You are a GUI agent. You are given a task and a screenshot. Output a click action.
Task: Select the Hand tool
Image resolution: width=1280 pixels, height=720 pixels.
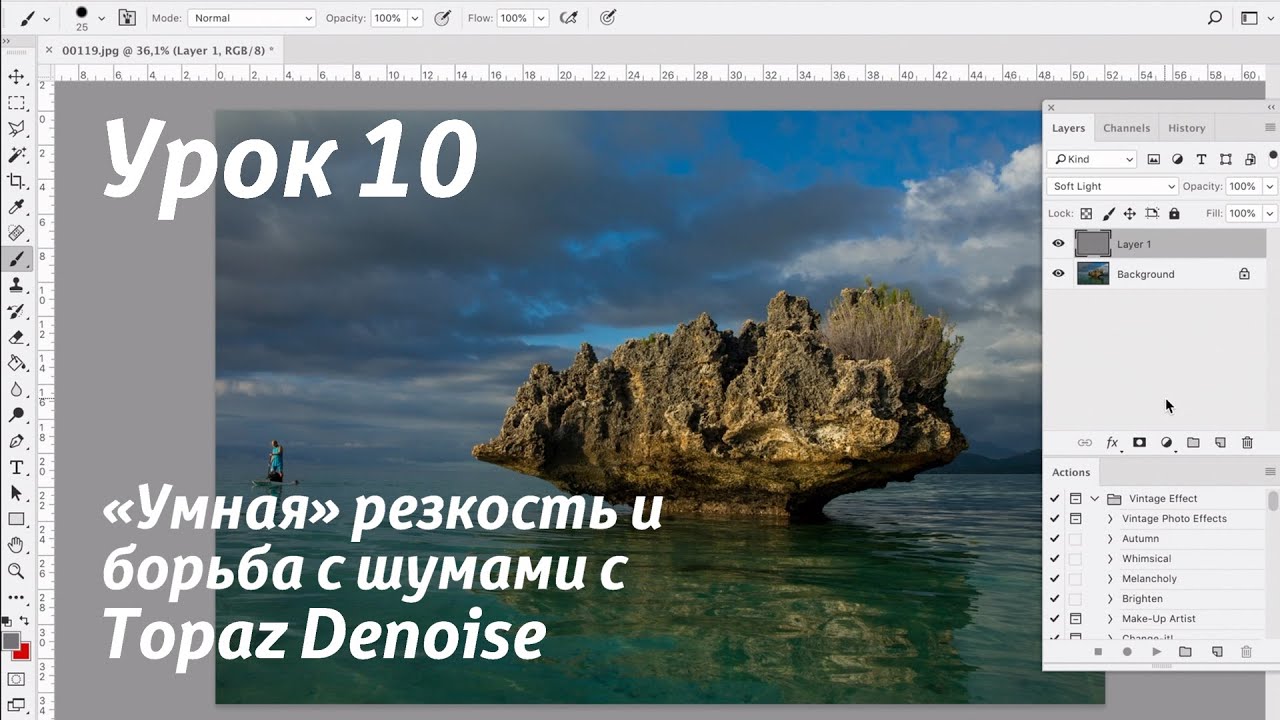pyautogui.click(x=16, y=545)
